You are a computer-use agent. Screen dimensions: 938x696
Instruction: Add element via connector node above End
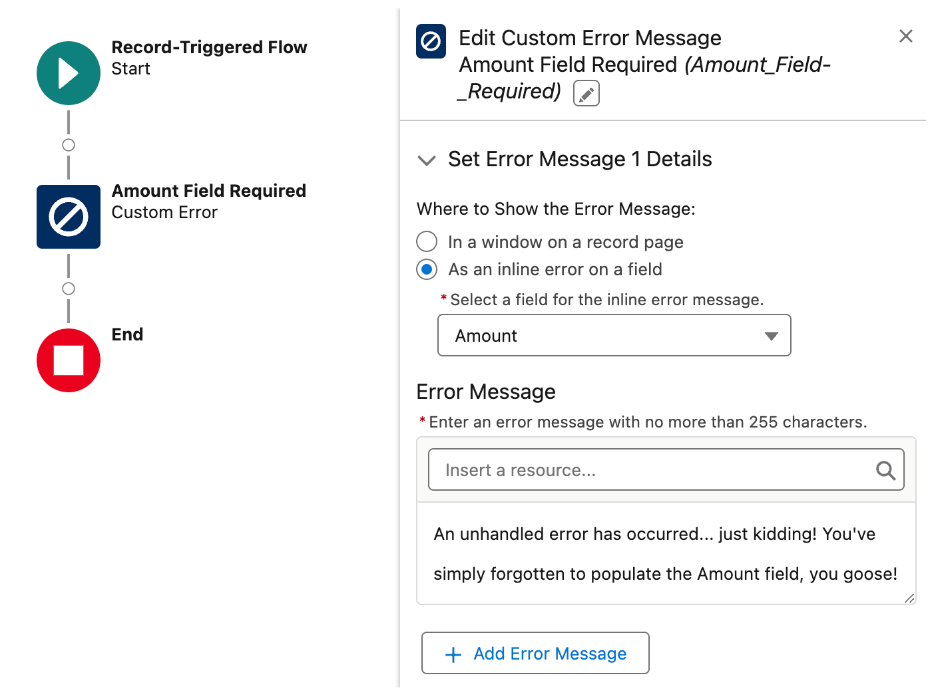click(x=68, y=288)
